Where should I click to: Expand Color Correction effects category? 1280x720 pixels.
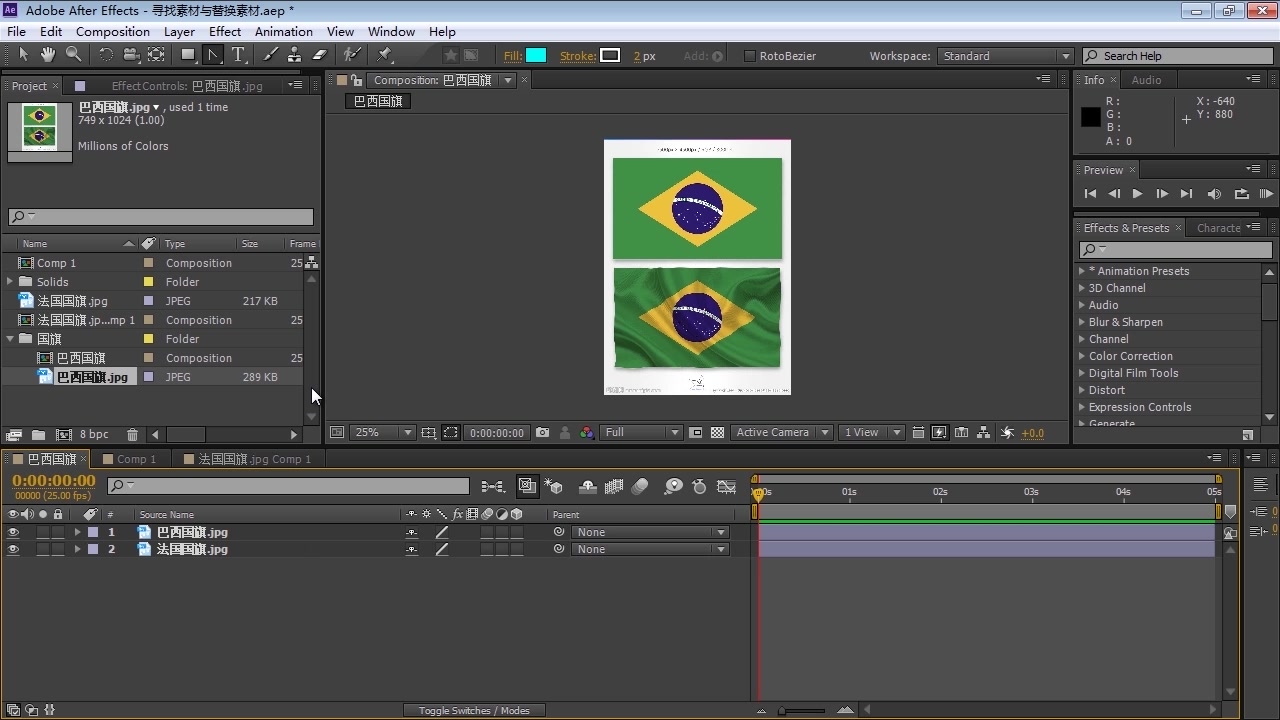1082,356
